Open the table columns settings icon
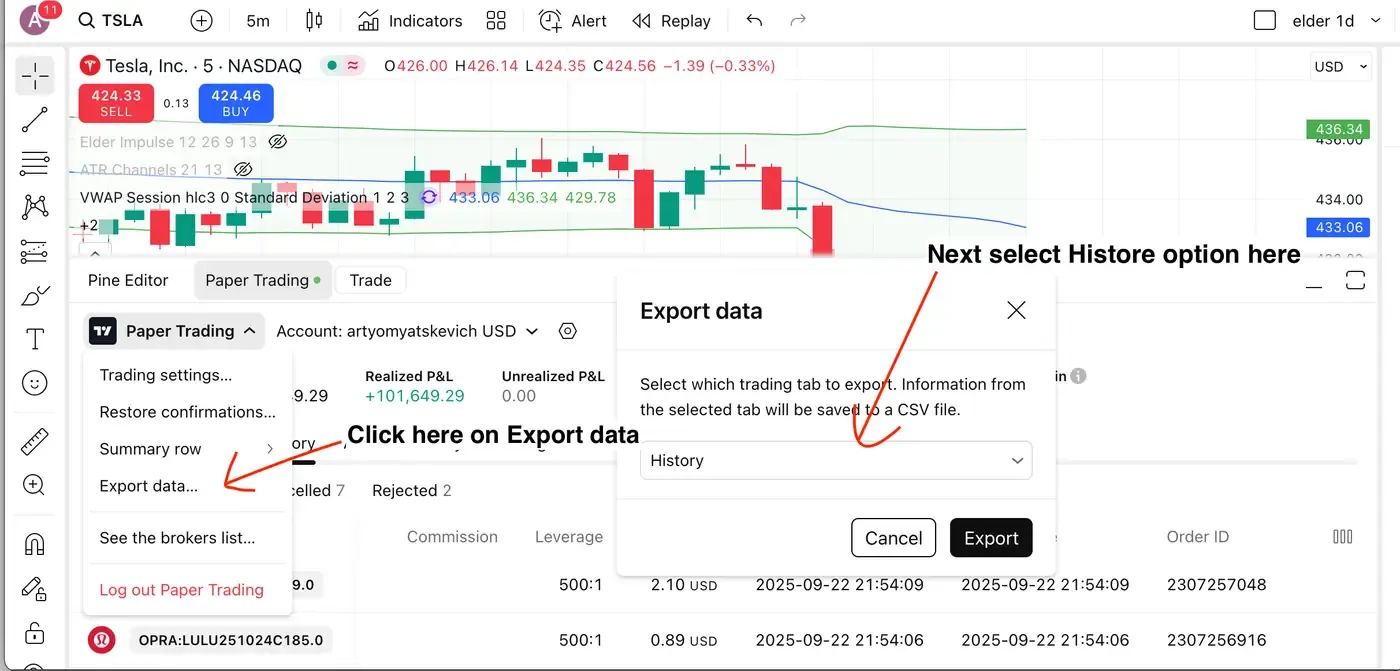1400x671 pixels. click(1343, 537)
